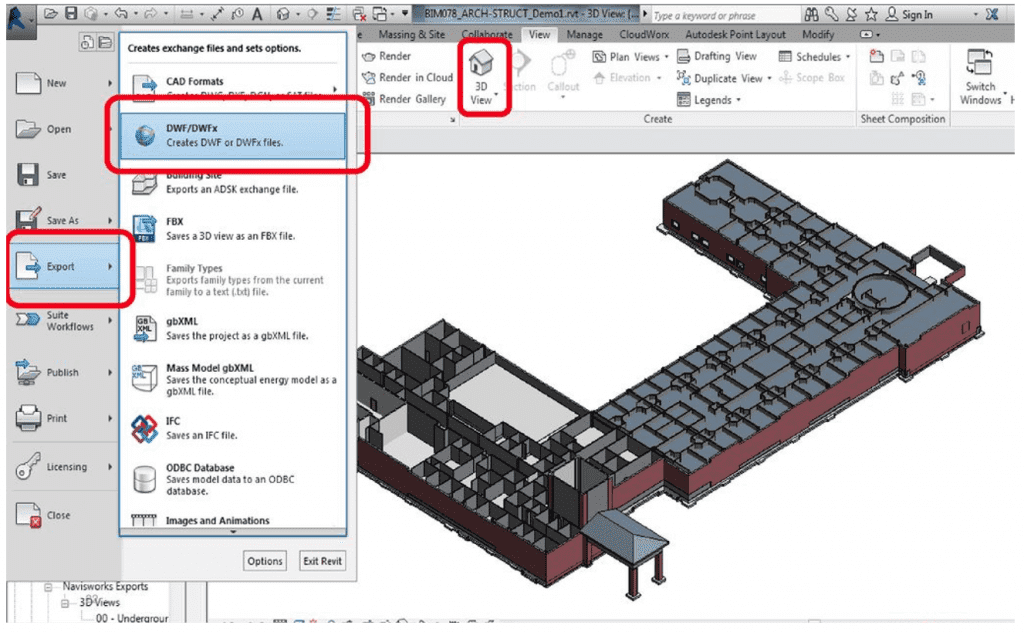Click the Save disk icon in quick access toolbar

coord(71,14)
